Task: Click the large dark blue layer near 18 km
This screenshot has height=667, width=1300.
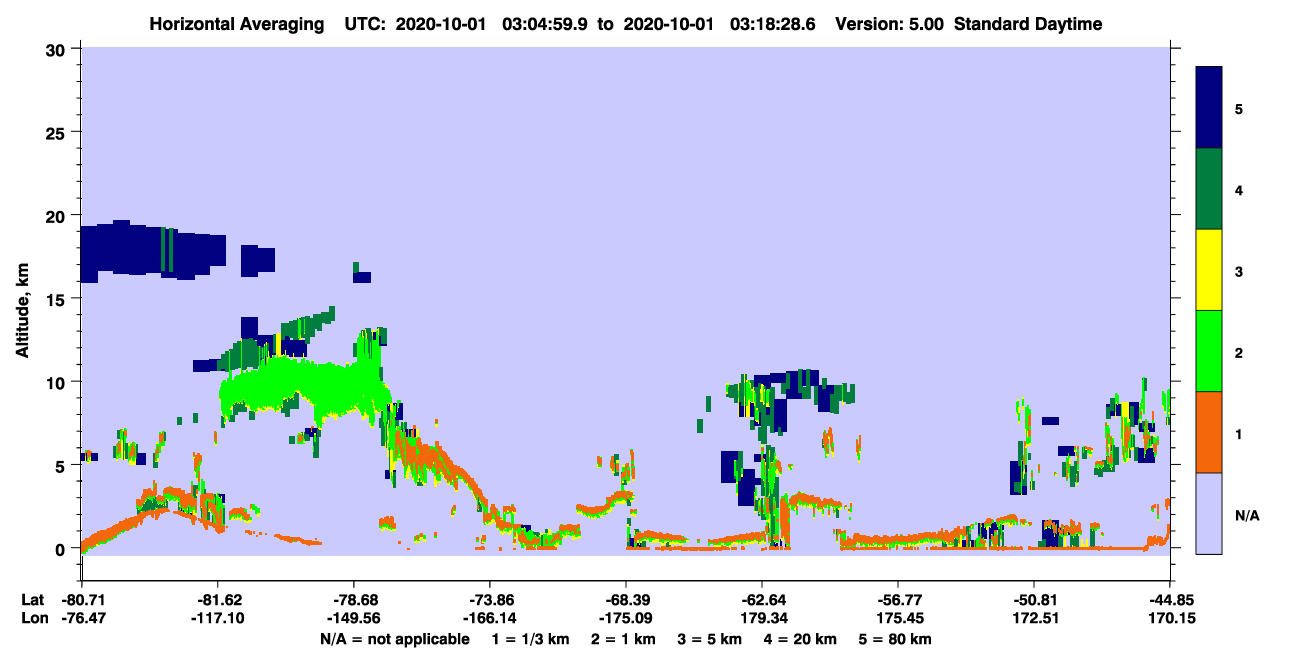Action: (152, 250)
